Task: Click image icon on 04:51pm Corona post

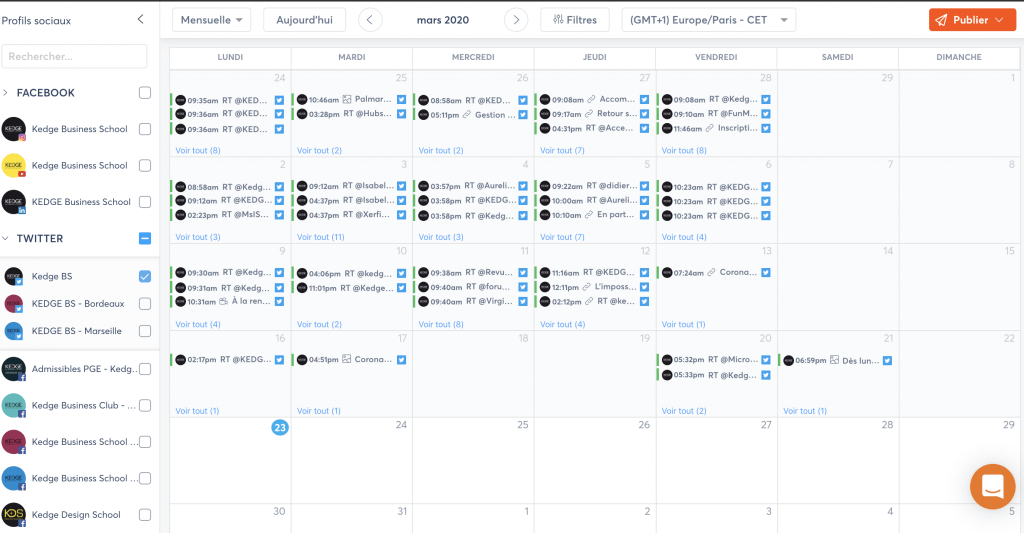Action: point(347,359)
